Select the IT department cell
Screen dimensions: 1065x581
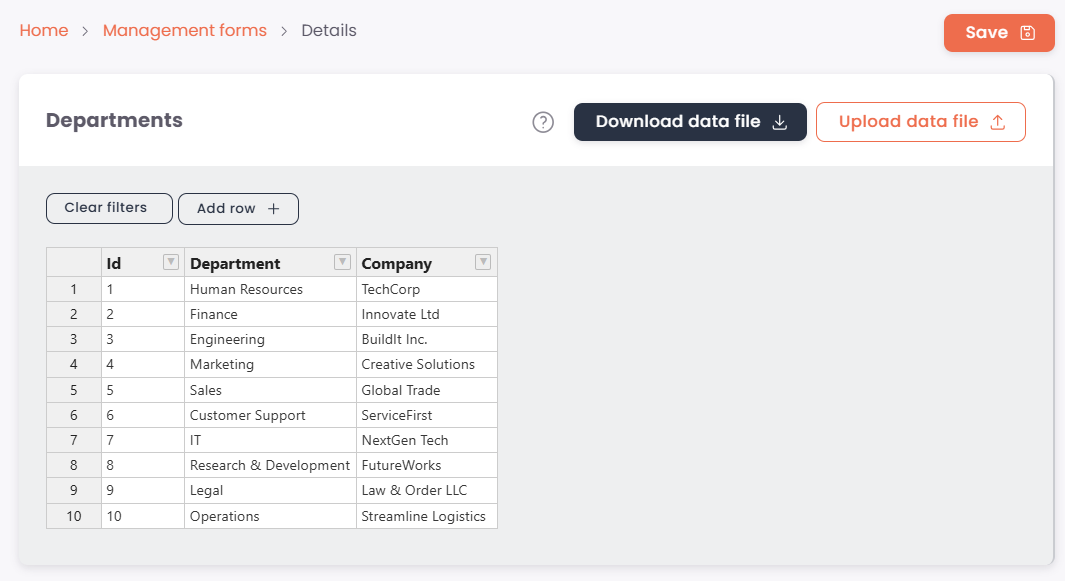[x=270, y=440]
